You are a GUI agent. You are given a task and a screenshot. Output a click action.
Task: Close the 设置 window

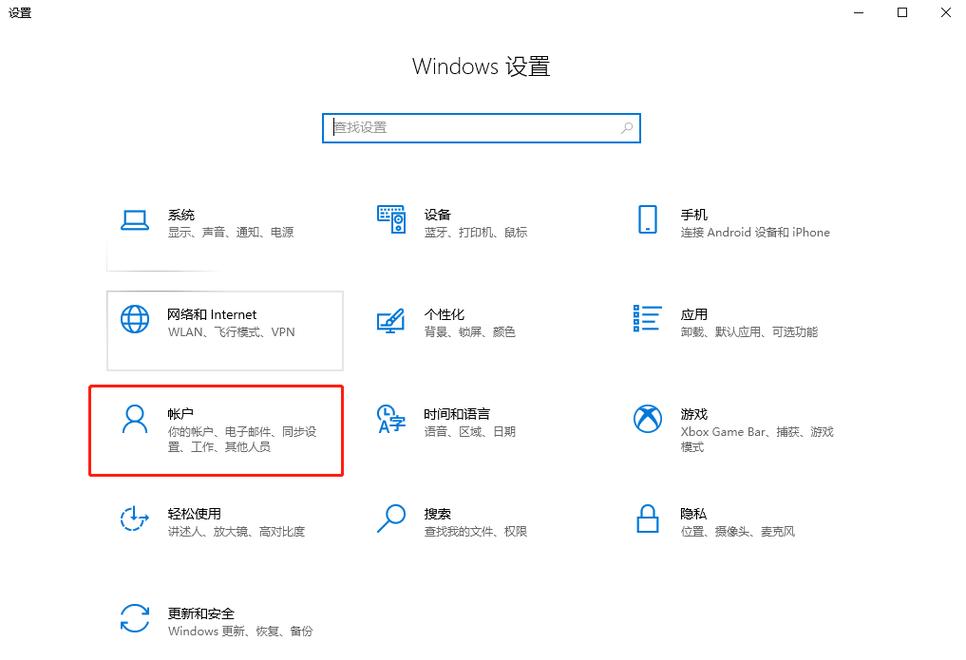pos(946,12)
